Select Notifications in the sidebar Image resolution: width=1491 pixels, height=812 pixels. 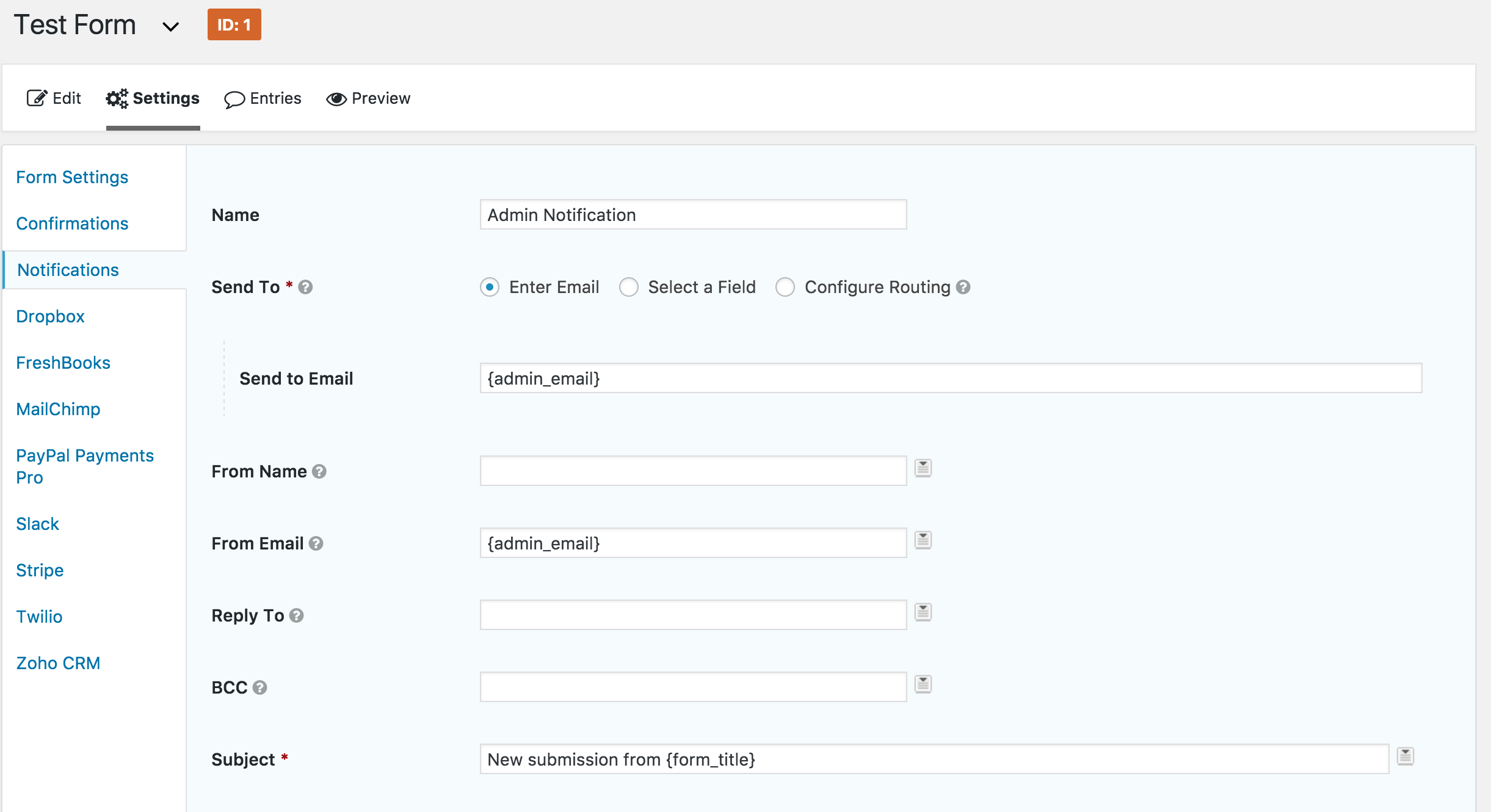(68, 270)
